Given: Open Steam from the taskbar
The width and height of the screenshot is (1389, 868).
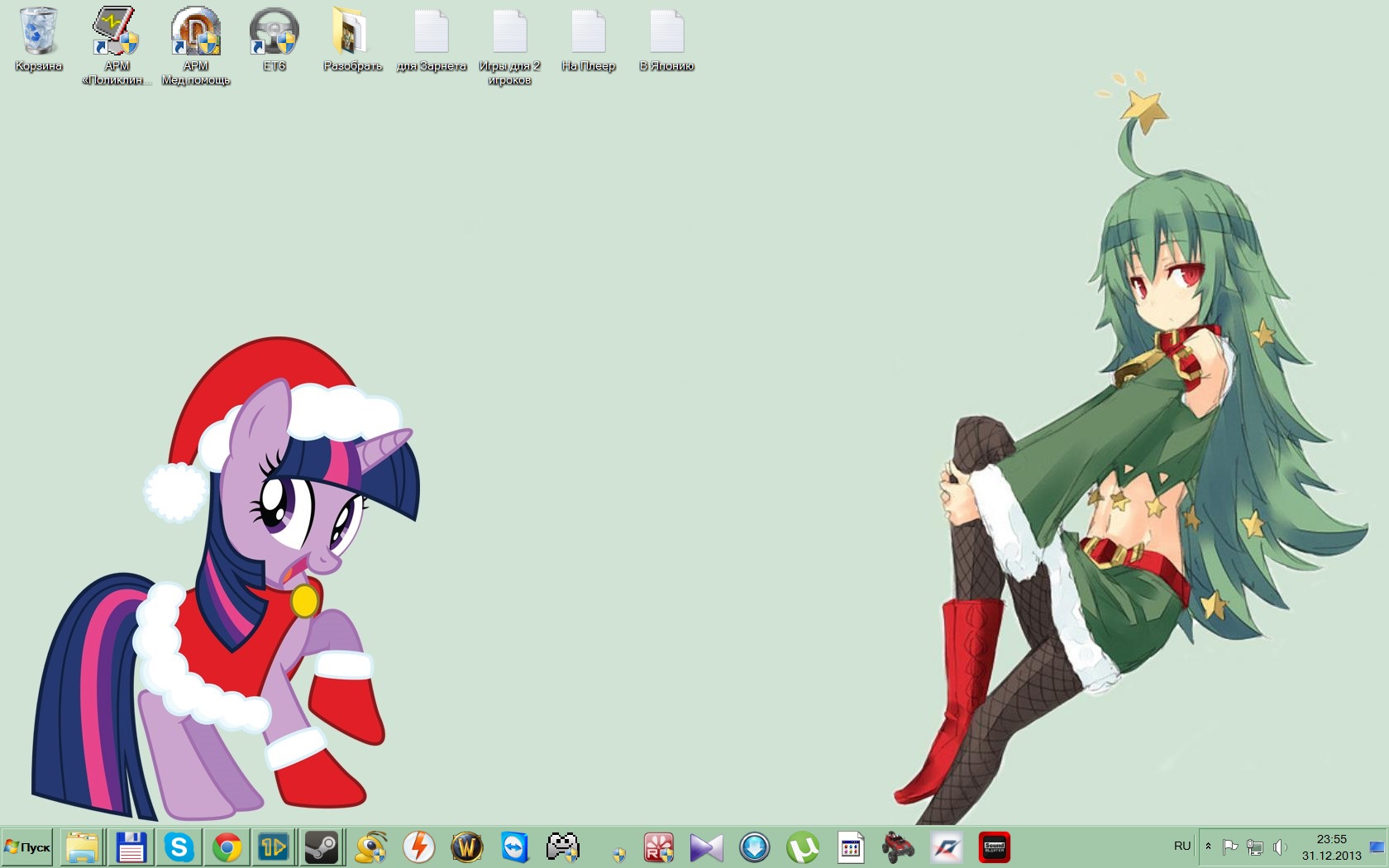Looking at the screenshot, I should point(321,847).
